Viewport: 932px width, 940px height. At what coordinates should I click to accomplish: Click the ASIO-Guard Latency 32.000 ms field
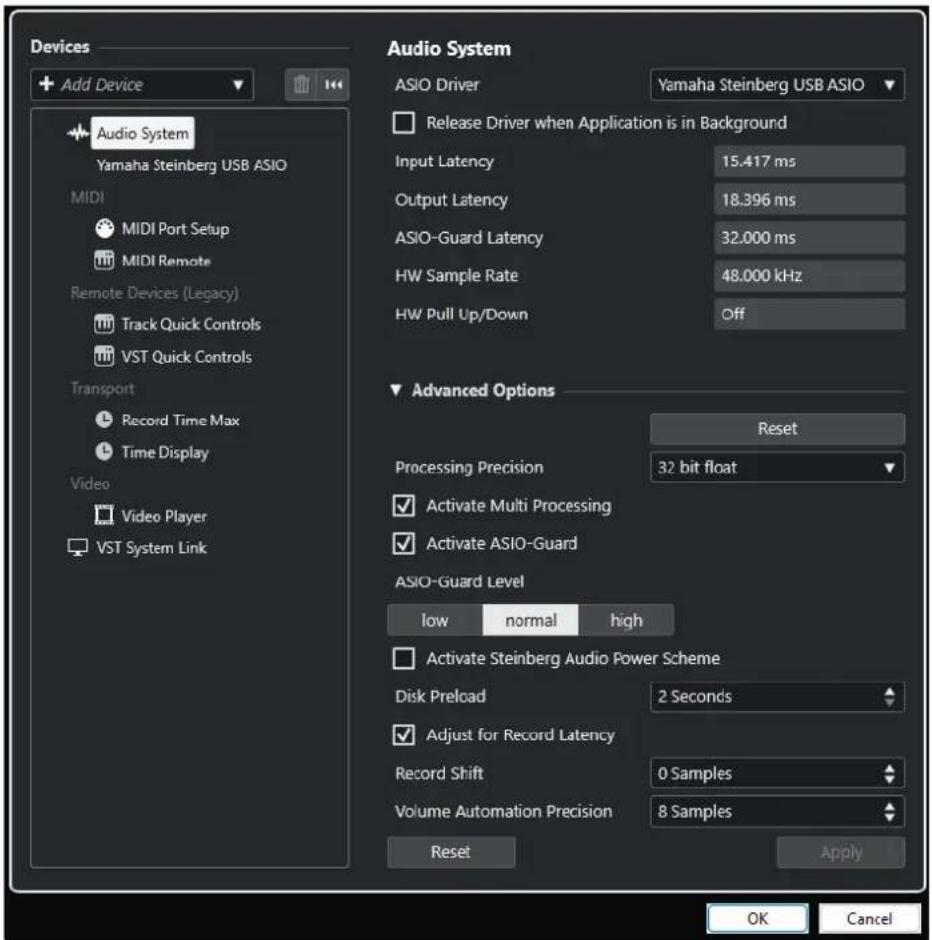809,237
